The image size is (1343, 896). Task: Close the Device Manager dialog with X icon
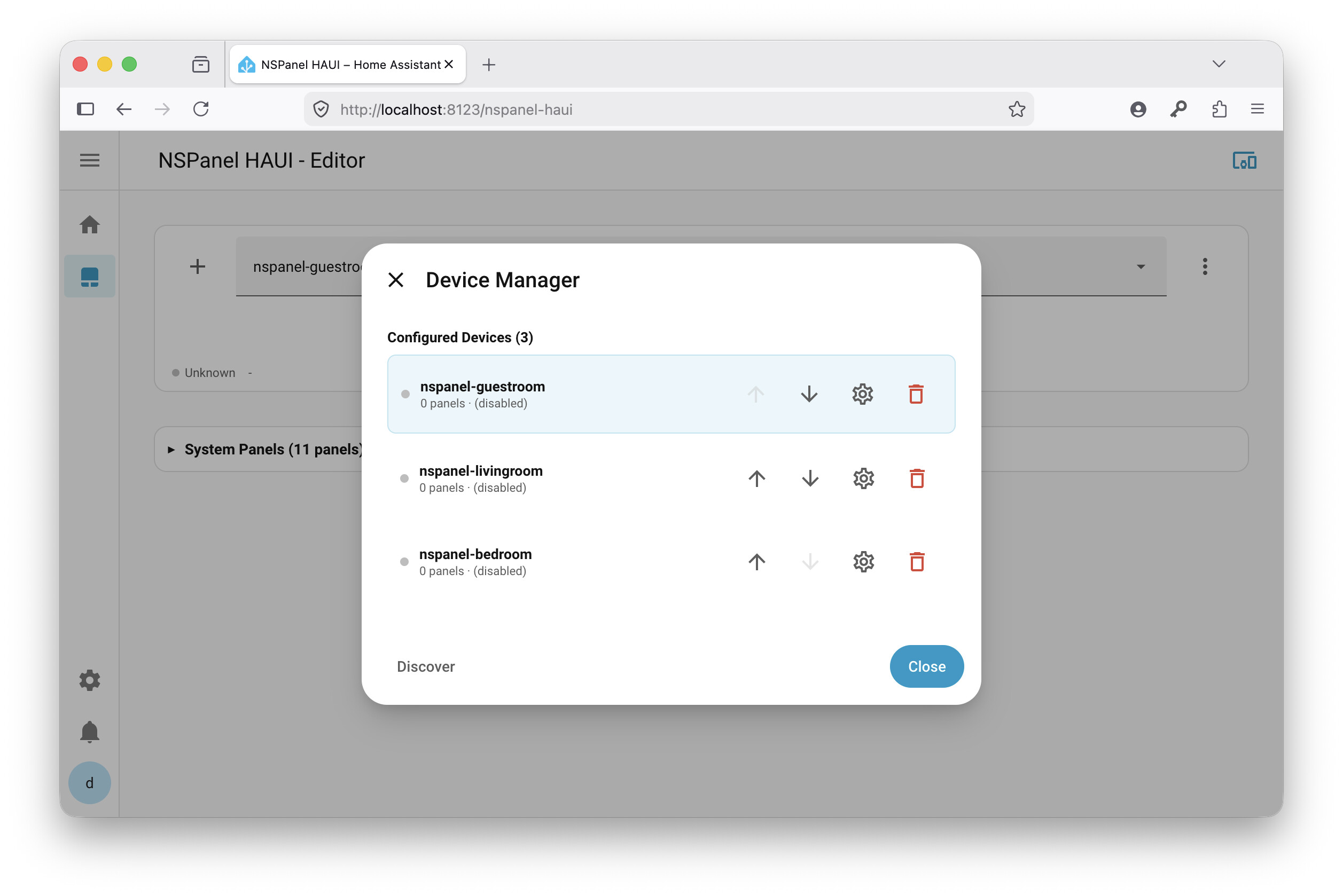[x=396, y=280]
